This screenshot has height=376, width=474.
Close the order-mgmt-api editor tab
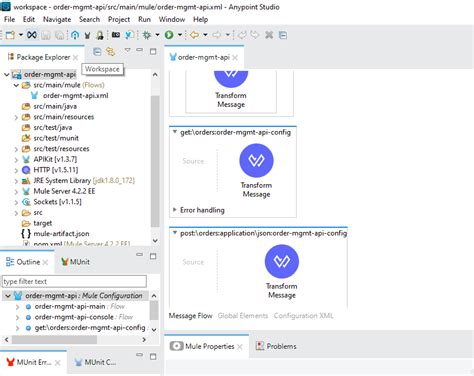(x=235, y=58)
